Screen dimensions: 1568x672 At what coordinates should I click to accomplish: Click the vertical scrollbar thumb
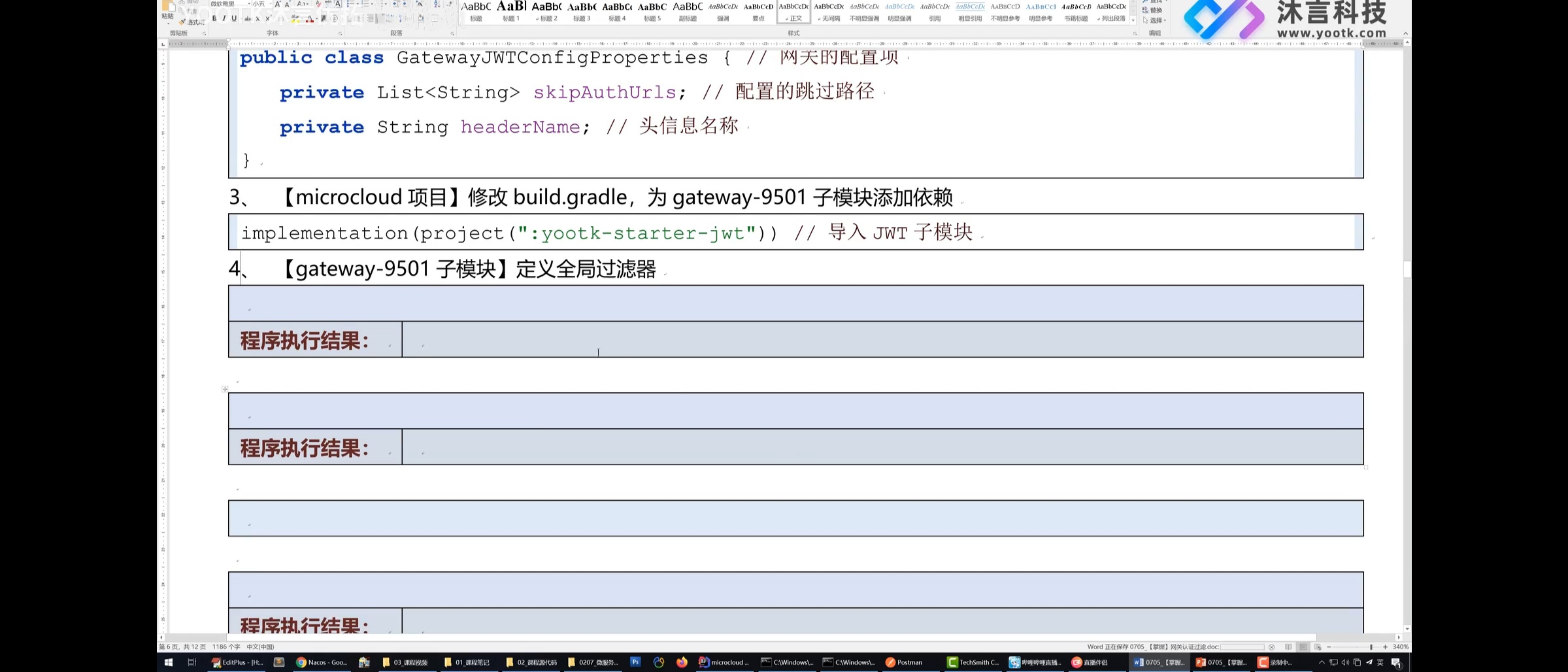pyautogui.click(x=1407, y=269)
